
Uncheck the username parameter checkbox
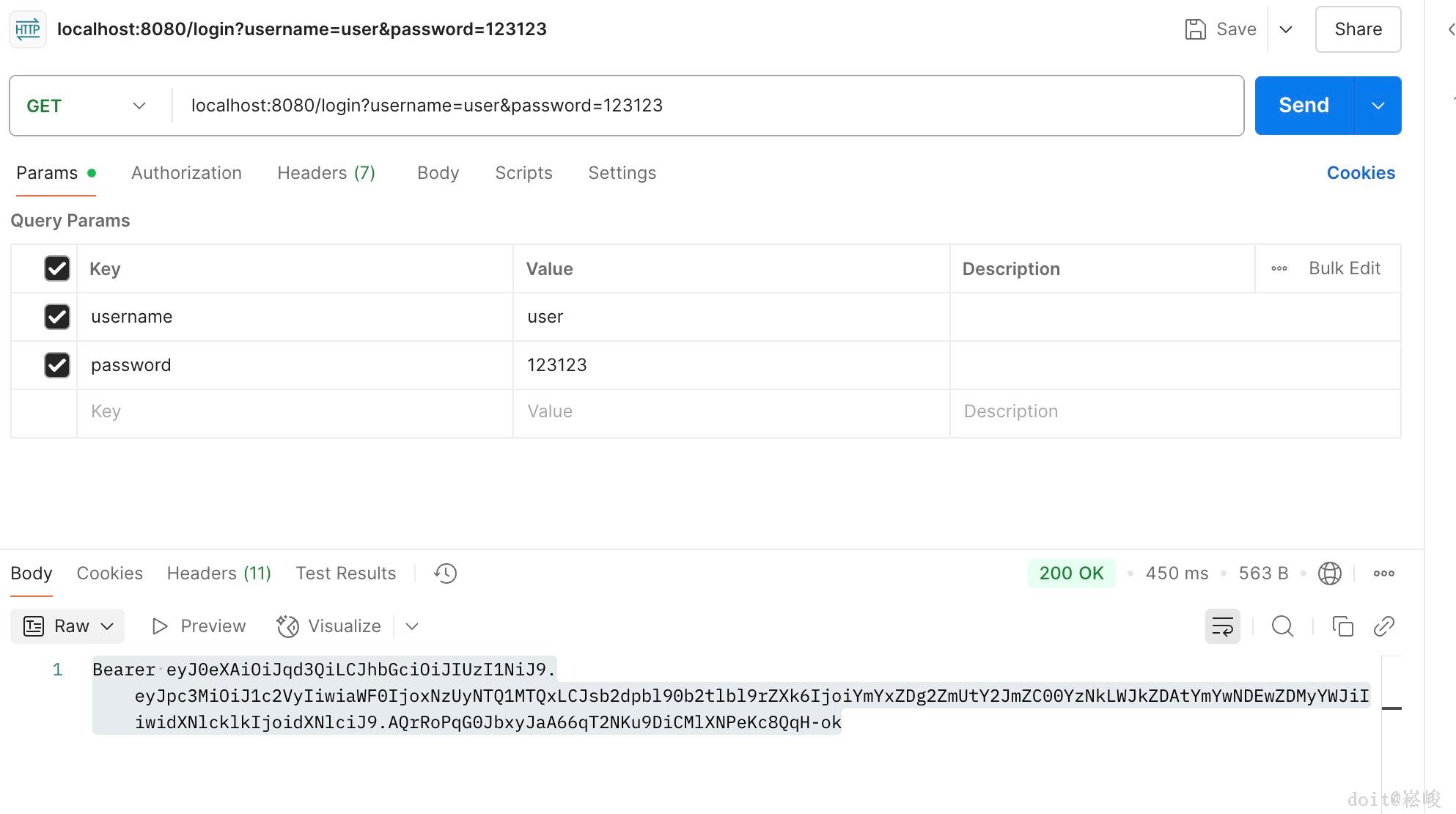[x=57, y=317]
